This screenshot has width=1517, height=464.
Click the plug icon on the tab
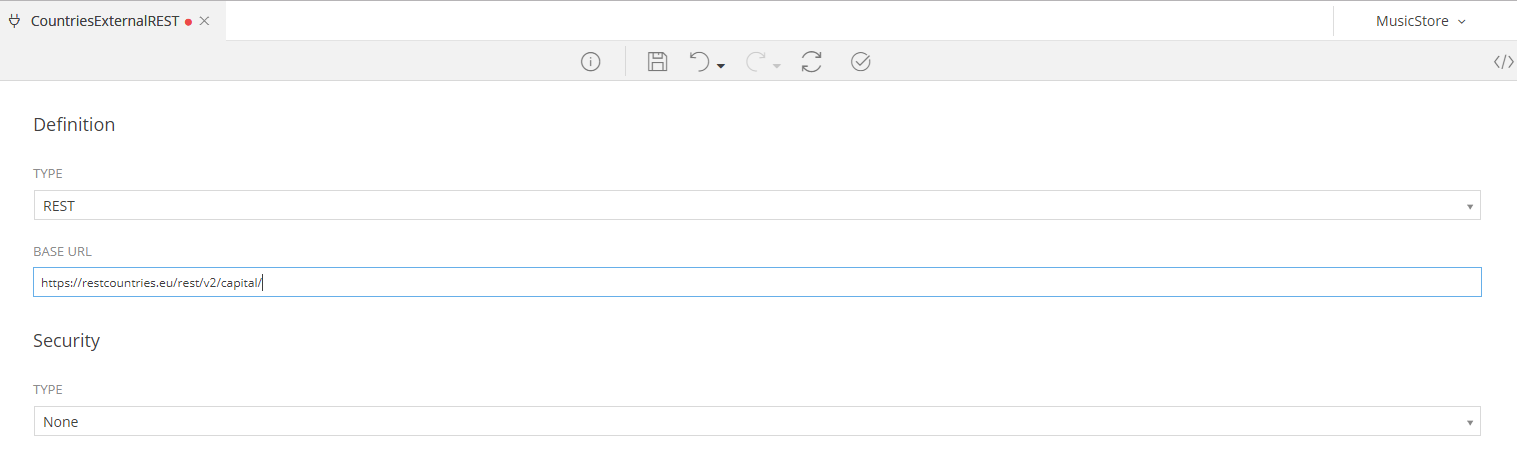click(x=14, y=21)
